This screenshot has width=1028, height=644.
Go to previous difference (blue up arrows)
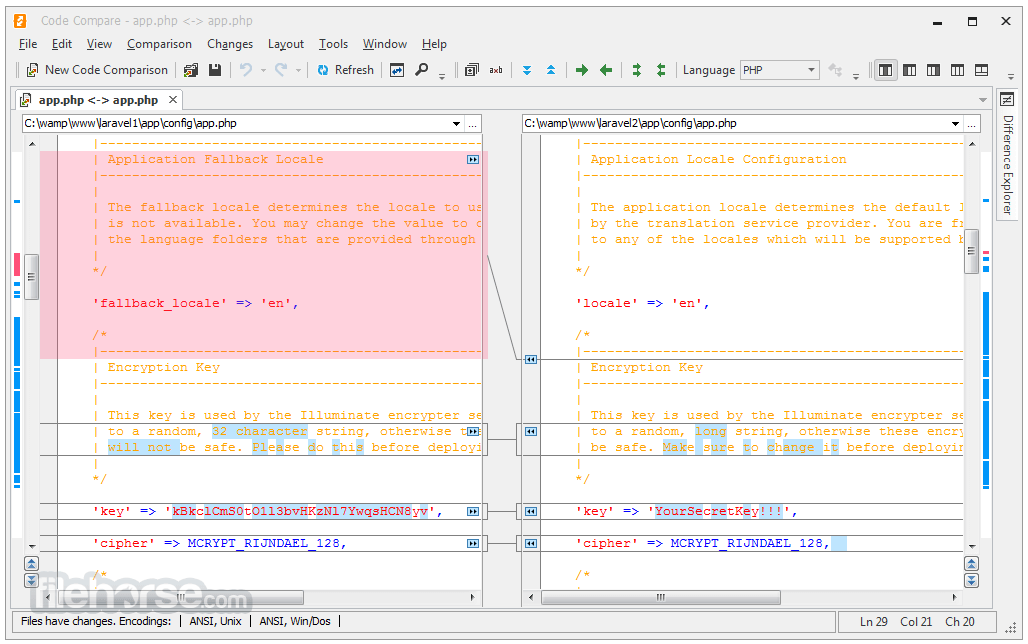pyautogui.click(x=551, y=70)
